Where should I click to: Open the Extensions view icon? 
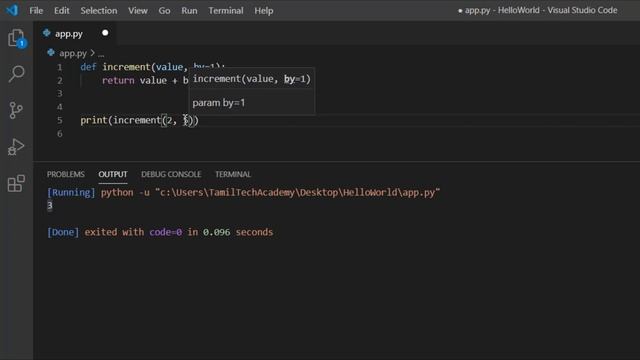tap(16, 183)
